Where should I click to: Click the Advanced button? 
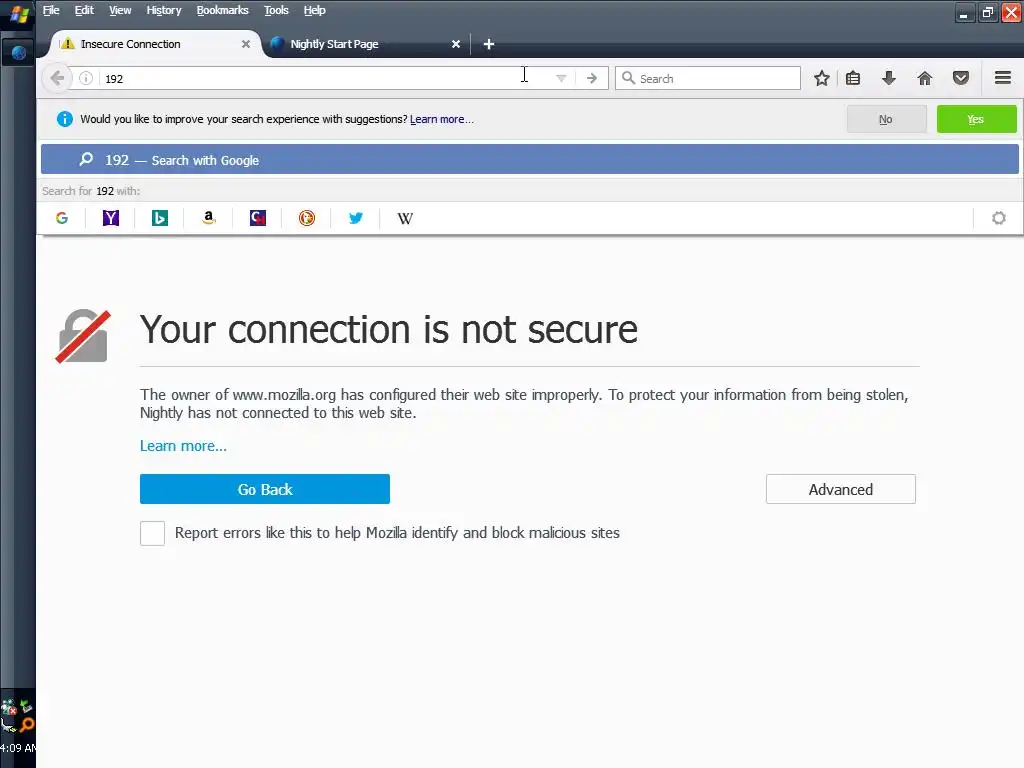coord(840,489)
